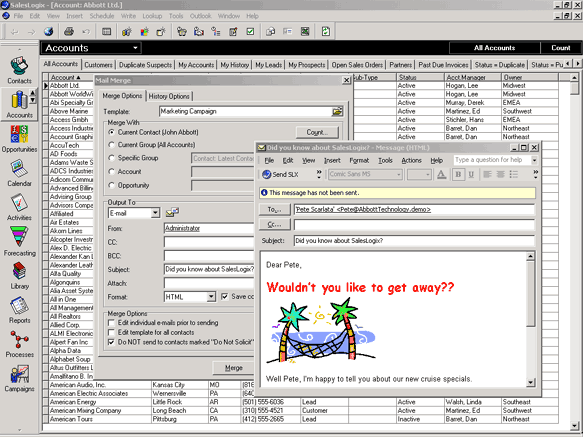Click the Cc... button in message

click(275, 225)
